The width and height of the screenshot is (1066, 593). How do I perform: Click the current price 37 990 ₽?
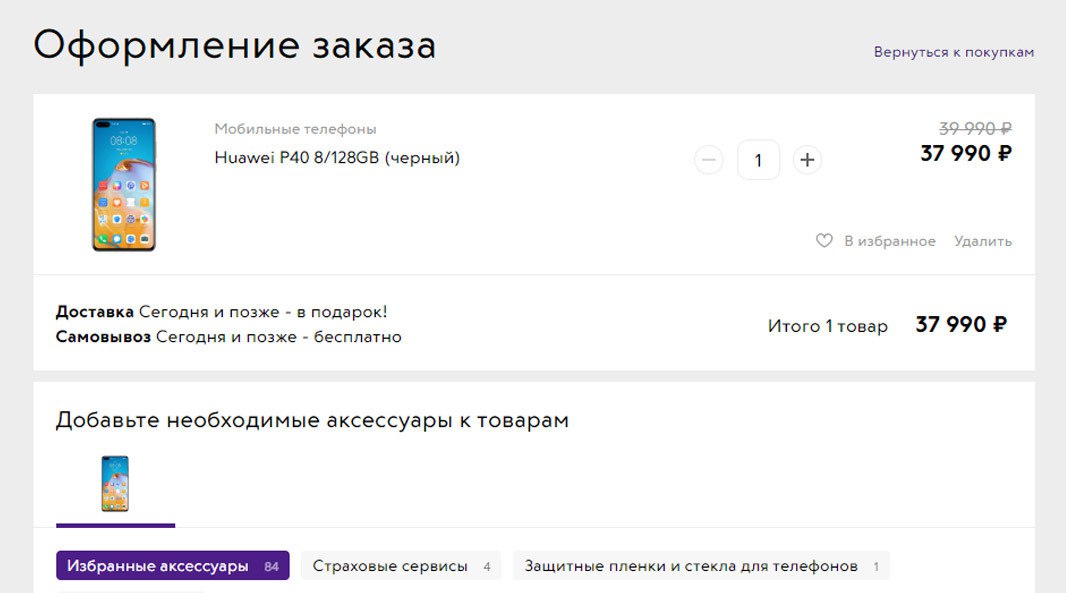pos(966,154)
